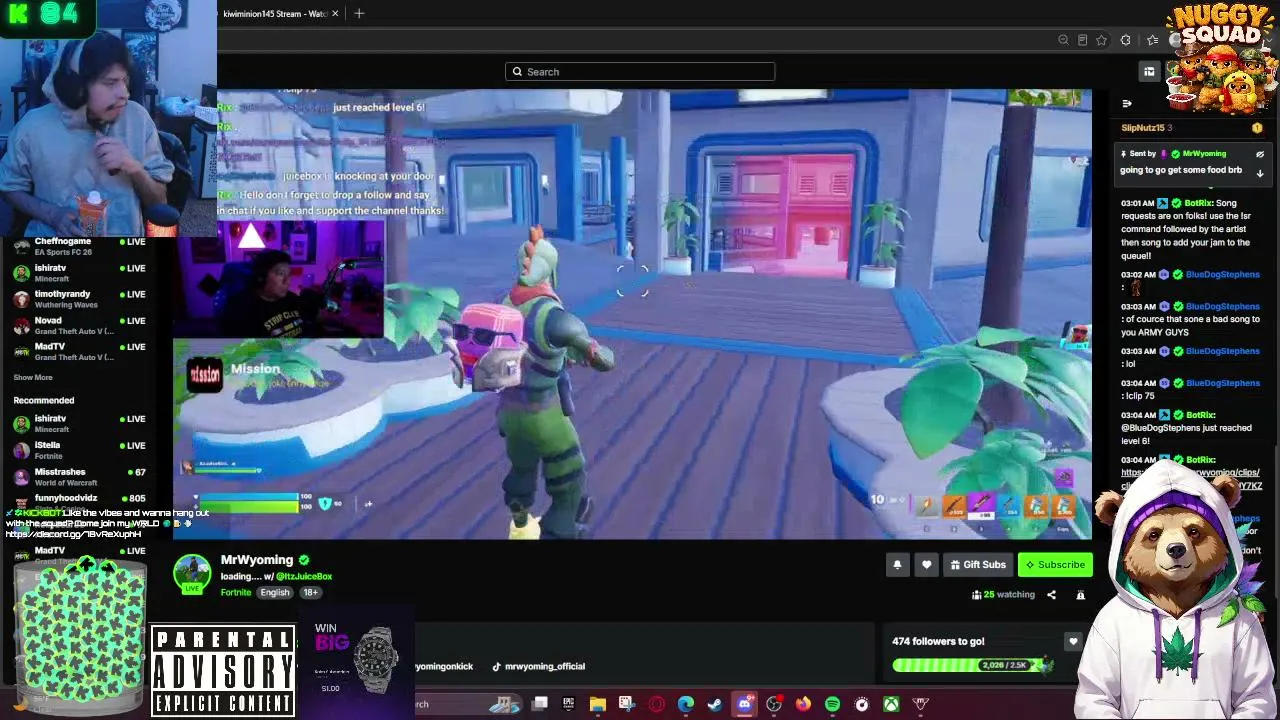
Task: Open Opera GX from the taskbar
Action: tap(656, 705)
